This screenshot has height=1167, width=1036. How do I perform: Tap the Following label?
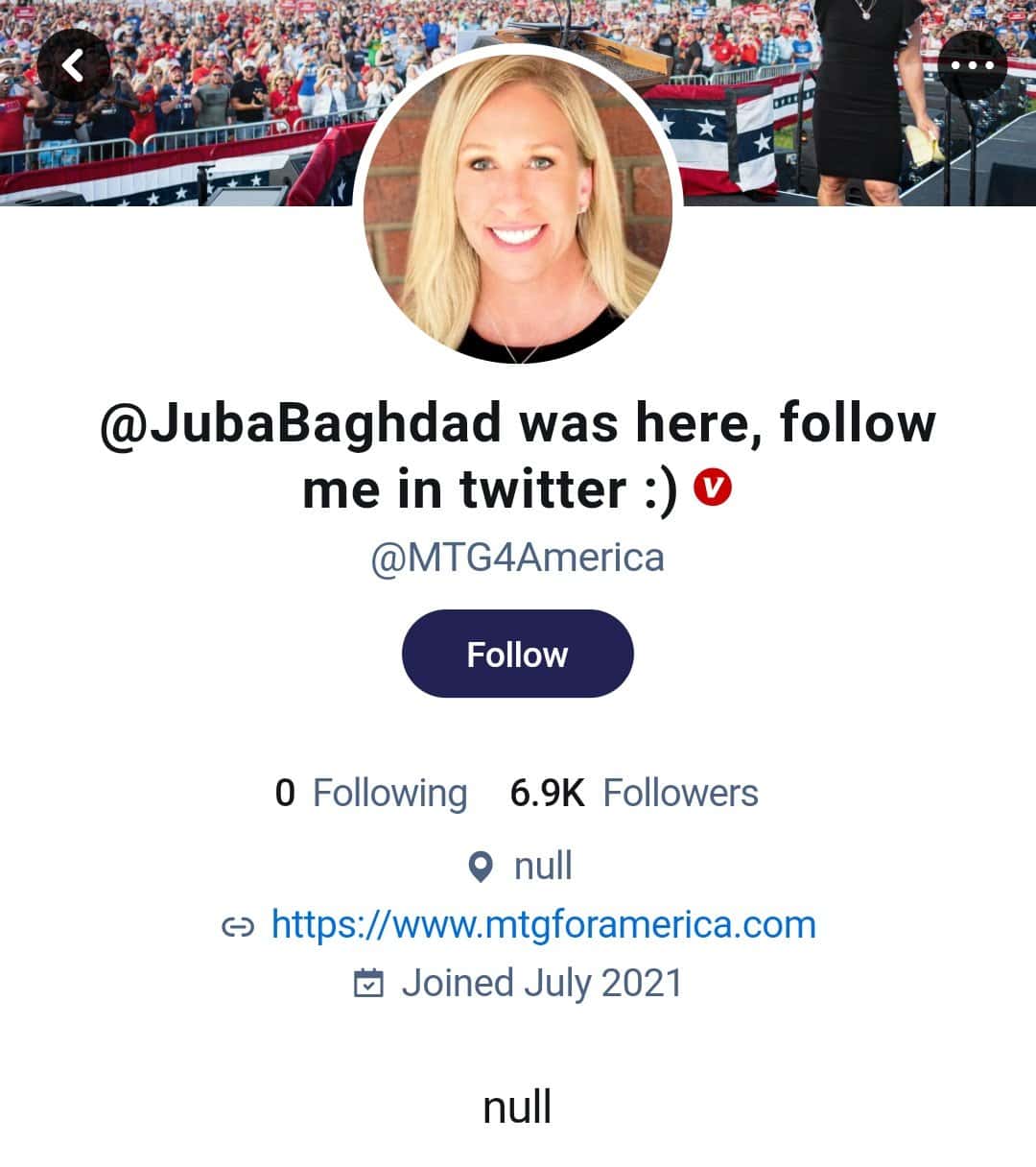[390, 795]
